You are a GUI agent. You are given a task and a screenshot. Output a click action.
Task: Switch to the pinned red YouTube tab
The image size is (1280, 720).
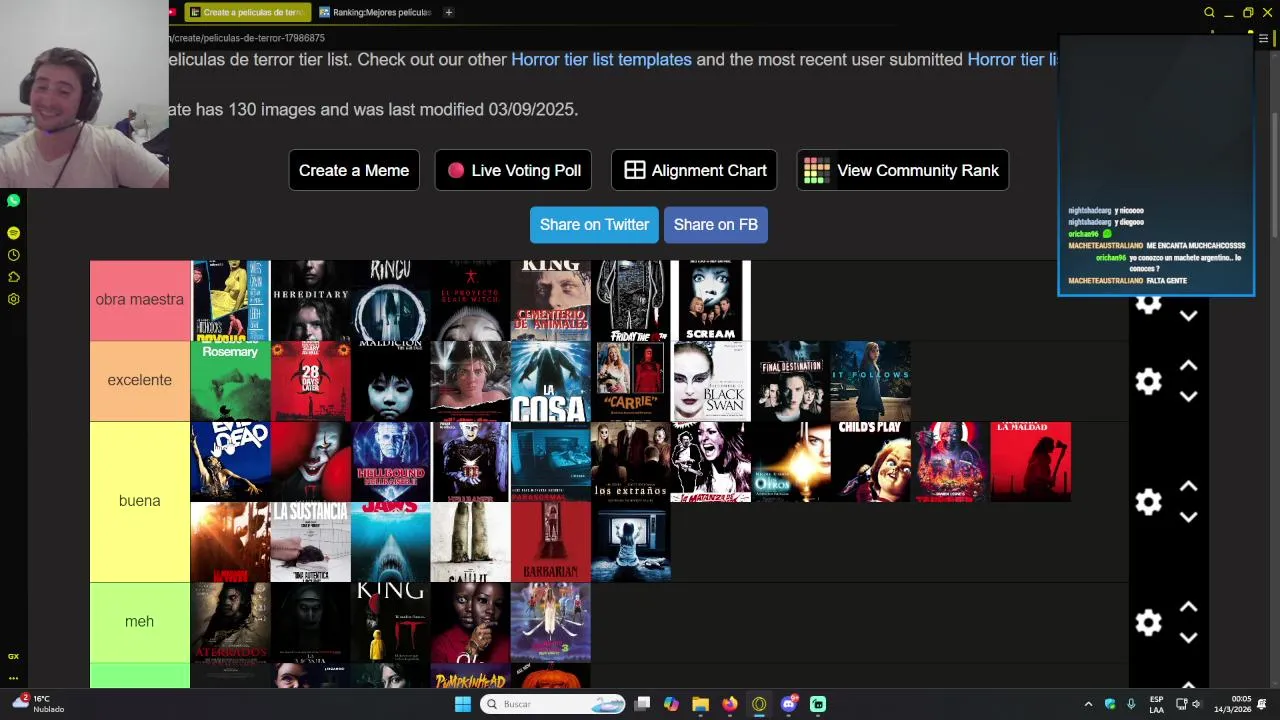(173, 12)
